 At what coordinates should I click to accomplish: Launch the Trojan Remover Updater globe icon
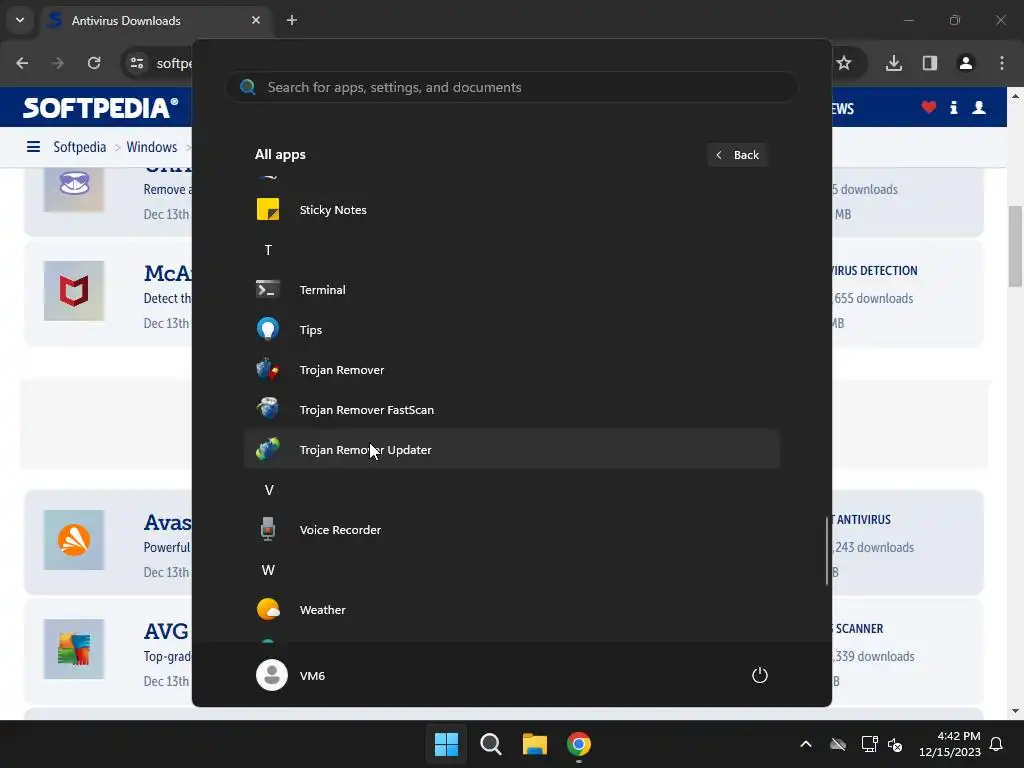[268, 449]
